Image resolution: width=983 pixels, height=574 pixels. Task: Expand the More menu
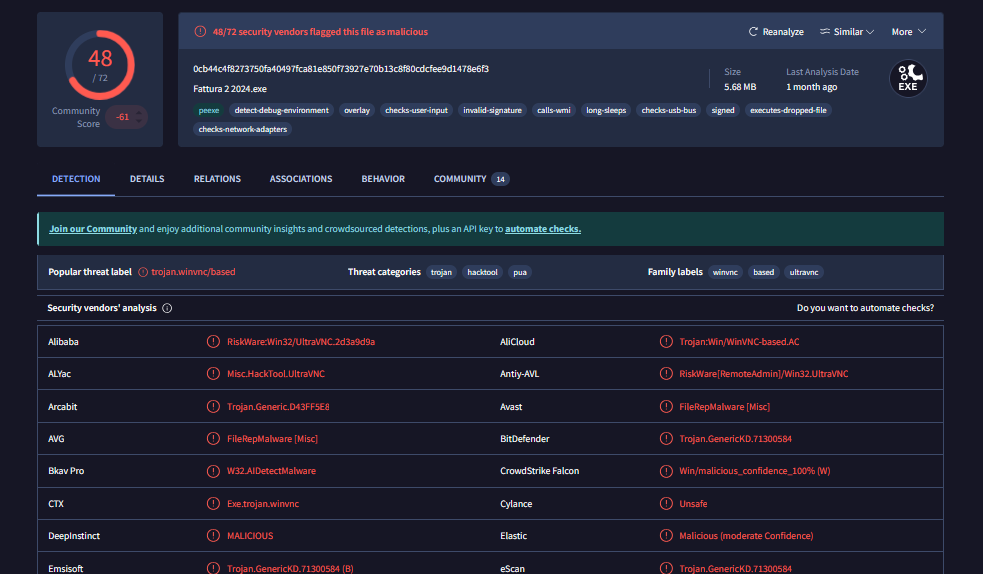coord(908,31)
